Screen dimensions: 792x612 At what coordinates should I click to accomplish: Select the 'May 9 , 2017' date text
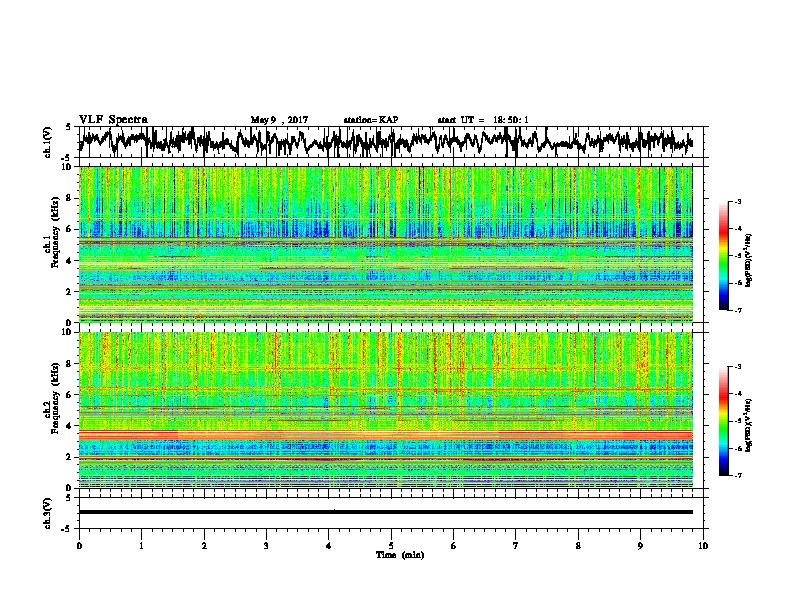279,120
